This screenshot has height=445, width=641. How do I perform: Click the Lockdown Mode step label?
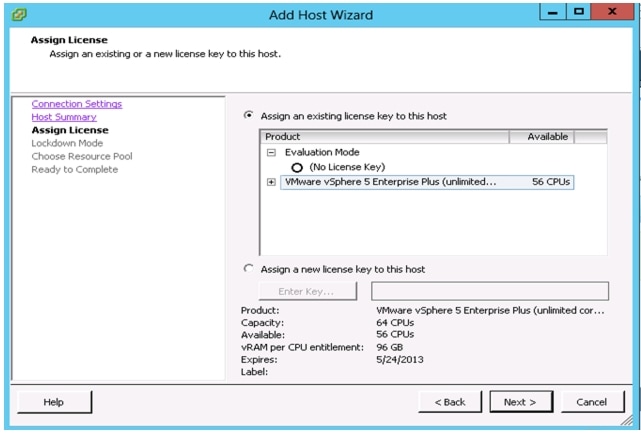coord(67,143)
